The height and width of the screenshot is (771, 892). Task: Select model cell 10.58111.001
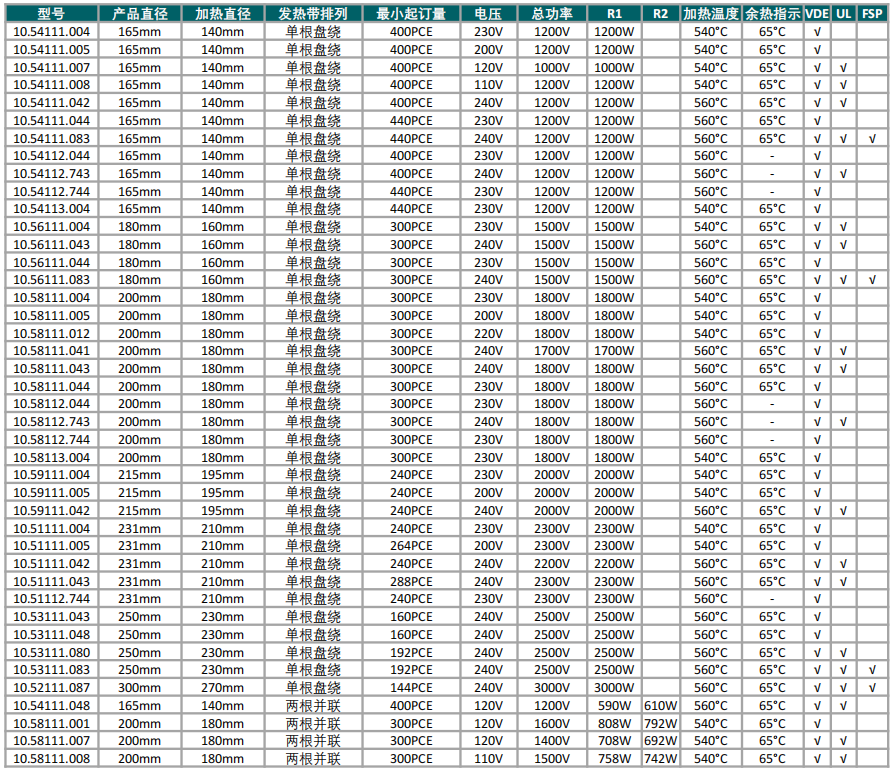[52, 723]
